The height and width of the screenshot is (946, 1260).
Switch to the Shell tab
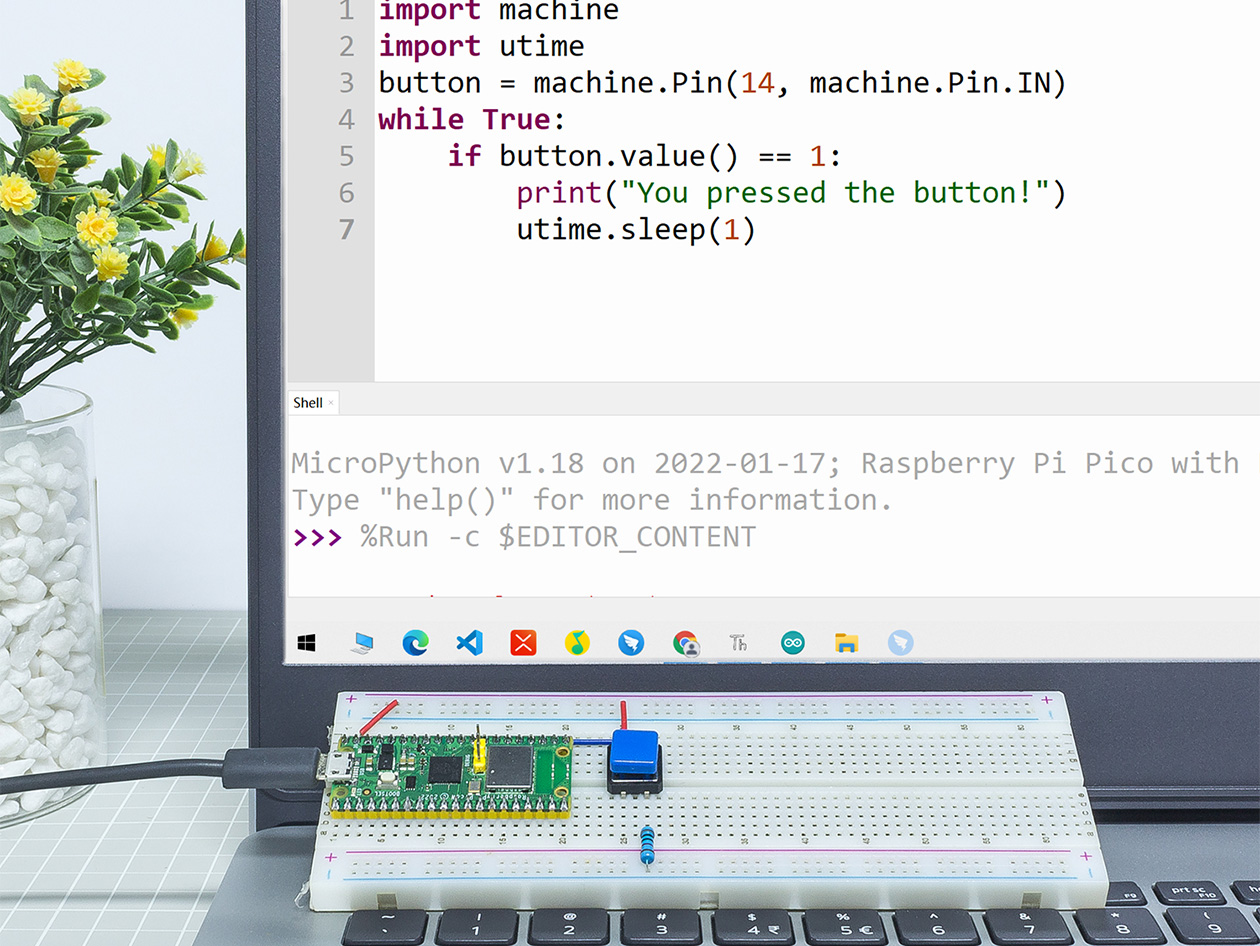pos(308,403)
